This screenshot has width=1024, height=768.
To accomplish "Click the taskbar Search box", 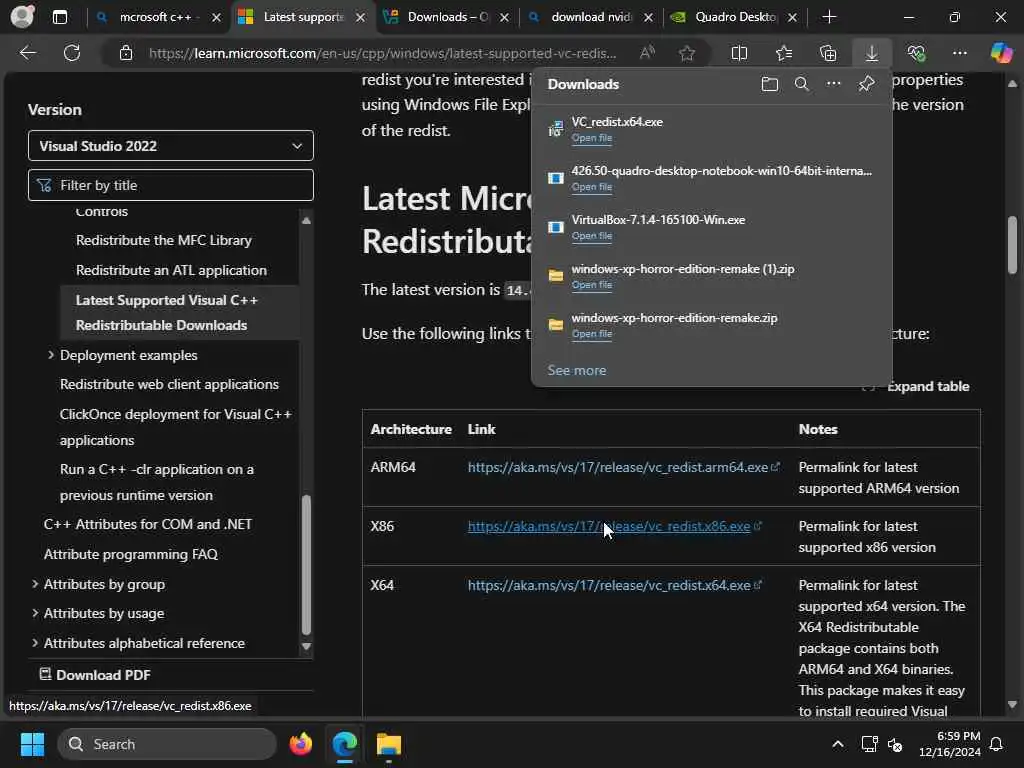I will click(x=167, y=744).
